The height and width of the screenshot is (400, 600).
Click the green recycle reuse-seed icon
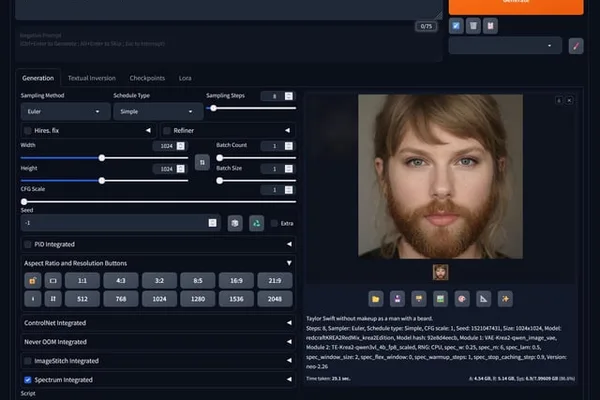pos(256,223)
